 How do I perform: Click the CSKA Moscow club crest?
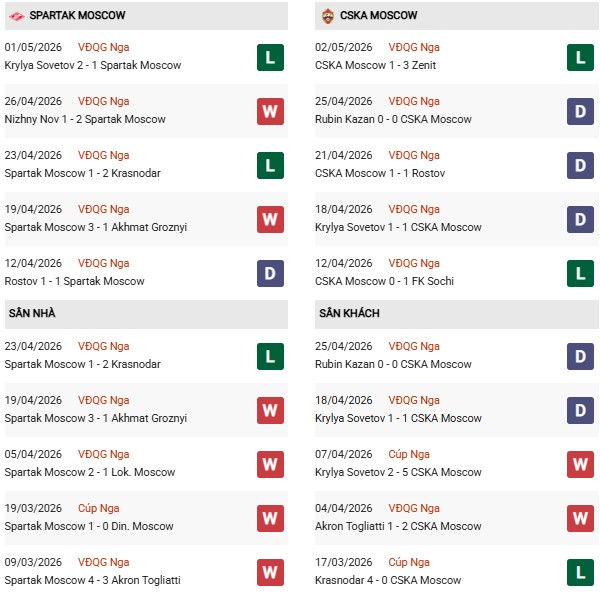pos(328,16)
